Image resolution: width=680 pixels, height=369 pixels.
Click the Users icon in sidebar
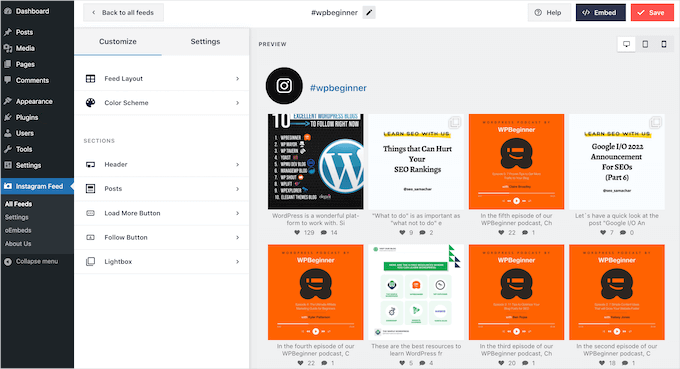[8, 133]
